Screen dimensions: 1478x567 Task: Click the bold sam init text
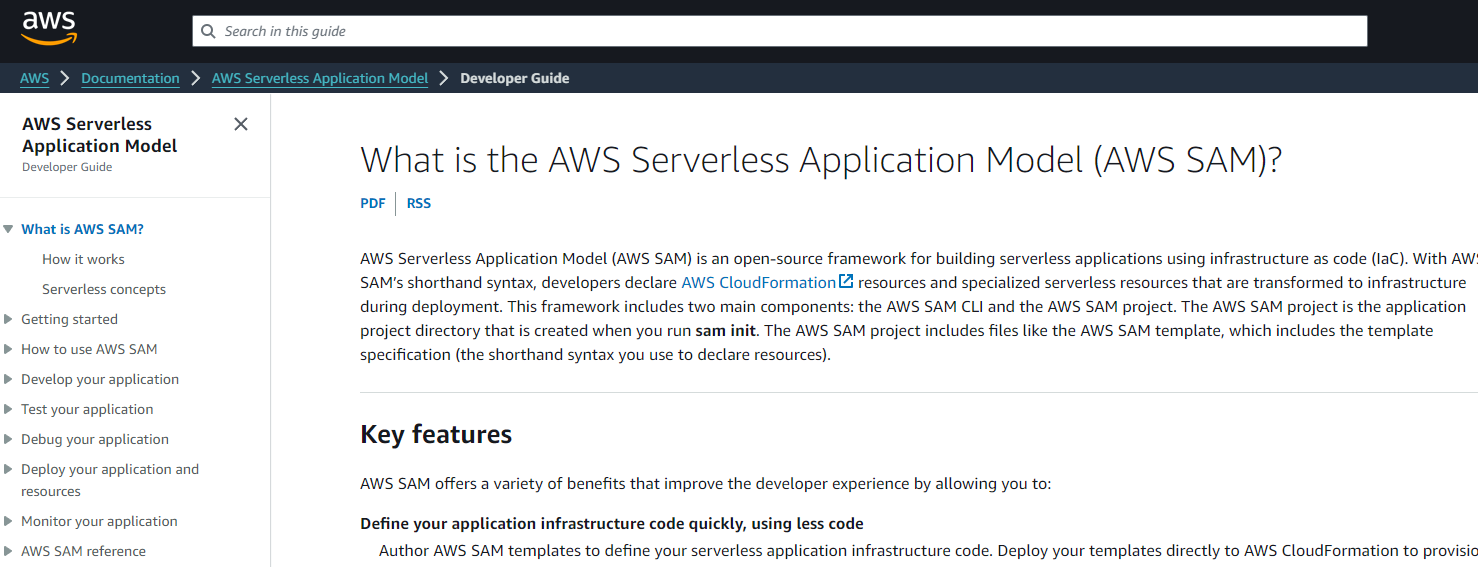726,330
